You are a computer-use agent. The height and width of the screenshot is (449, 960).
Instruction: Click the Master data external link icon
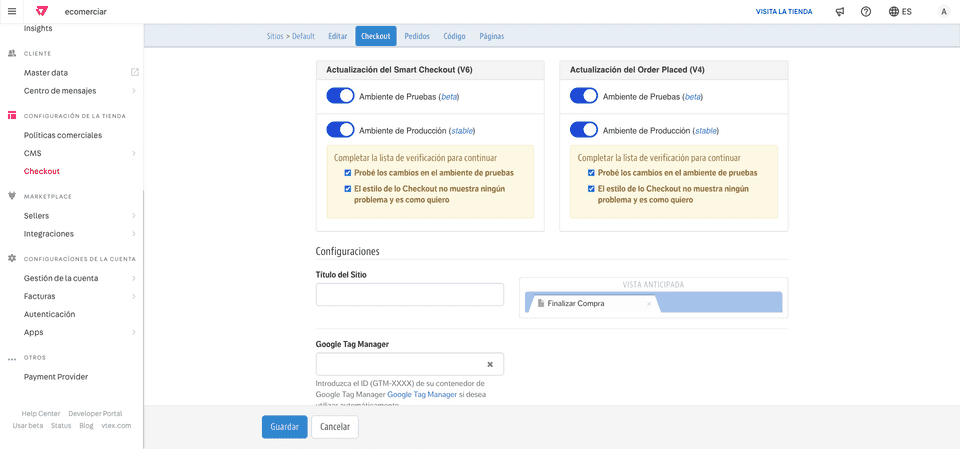pyautogui.click(x=135, y=72)
